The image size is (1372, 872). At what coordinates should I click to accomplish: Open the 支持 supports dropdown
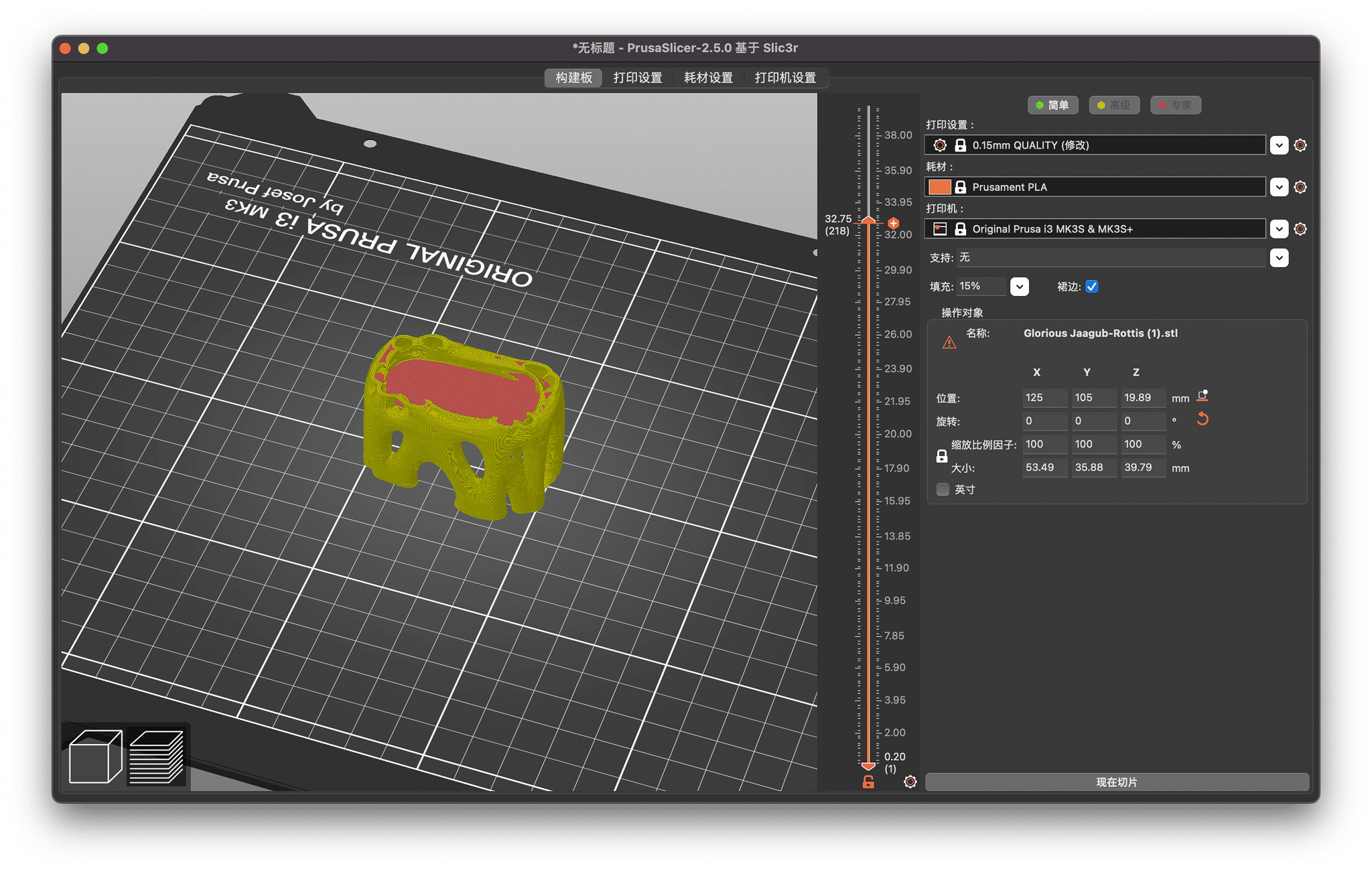click(1279, 258)
